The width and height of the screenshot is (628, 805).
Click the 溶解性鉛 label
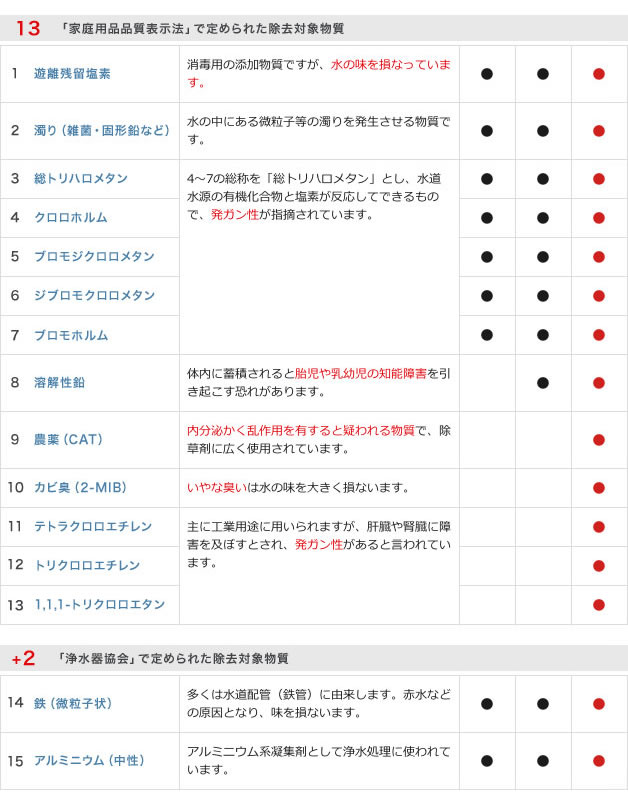(x=59, y=382)
